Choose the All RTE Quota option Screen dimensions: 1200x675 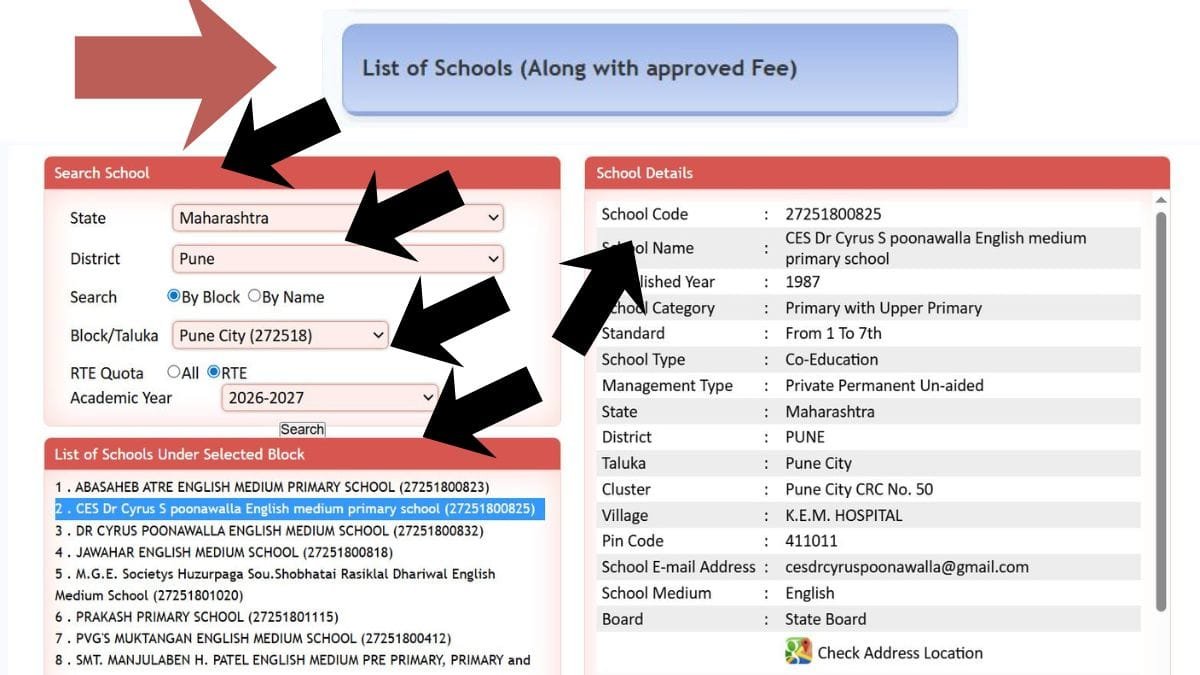click(174, 372)
